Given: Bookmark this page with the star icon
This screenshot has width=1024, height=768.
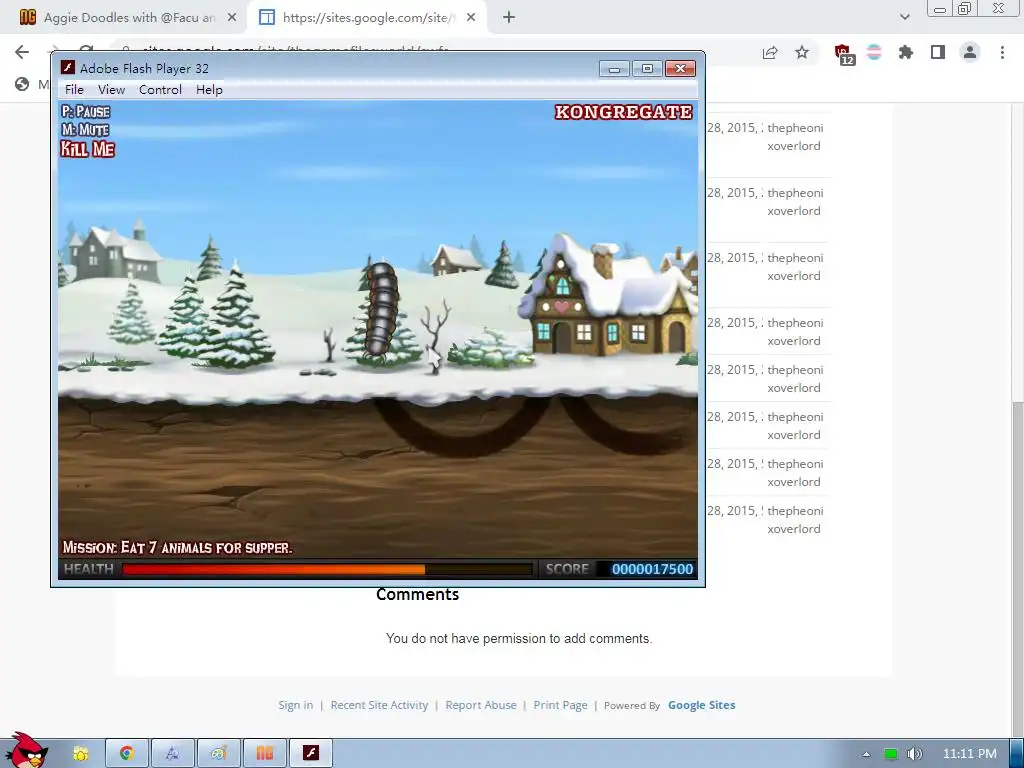Looking at the screenshot, I should click(x=802, y=52).
